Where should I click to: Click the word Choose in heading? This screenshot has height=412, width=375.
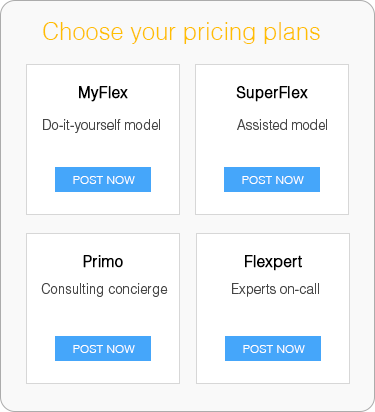click(x=83, y=31)
